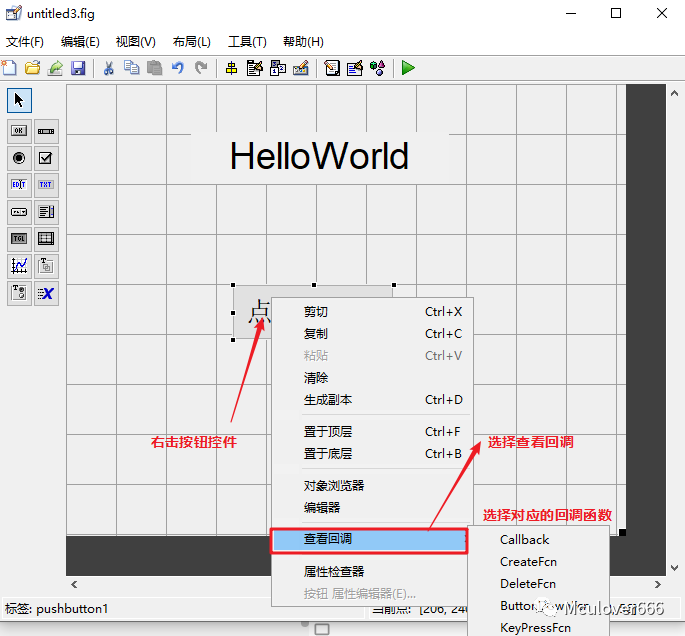Image resolution: width=685 pixels, height=636 pixels.
Task: Click the HelloWorld static text on canvas
Action: (319, 157)
